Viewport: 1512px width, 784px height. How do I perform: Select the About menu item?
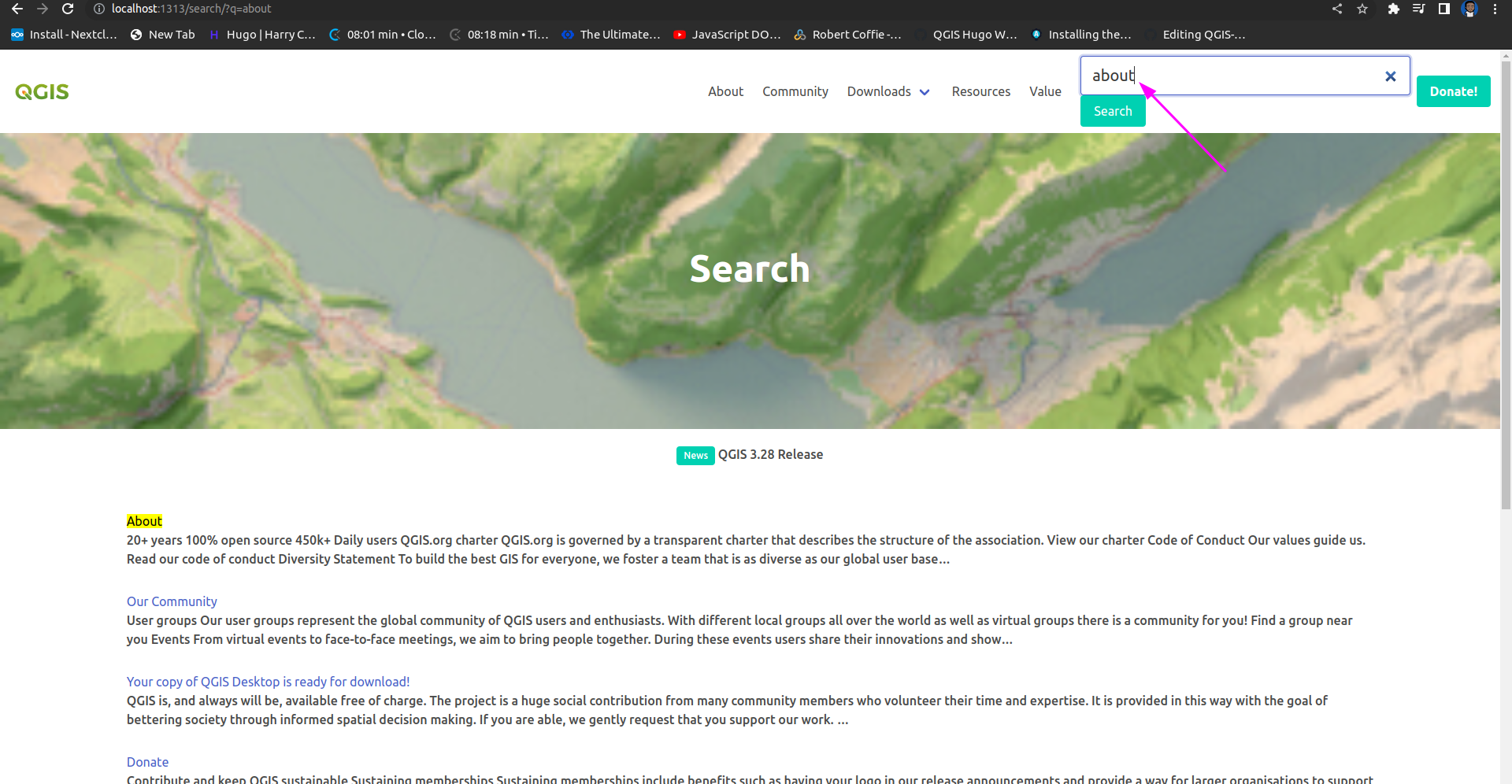[x=725, y=91]
